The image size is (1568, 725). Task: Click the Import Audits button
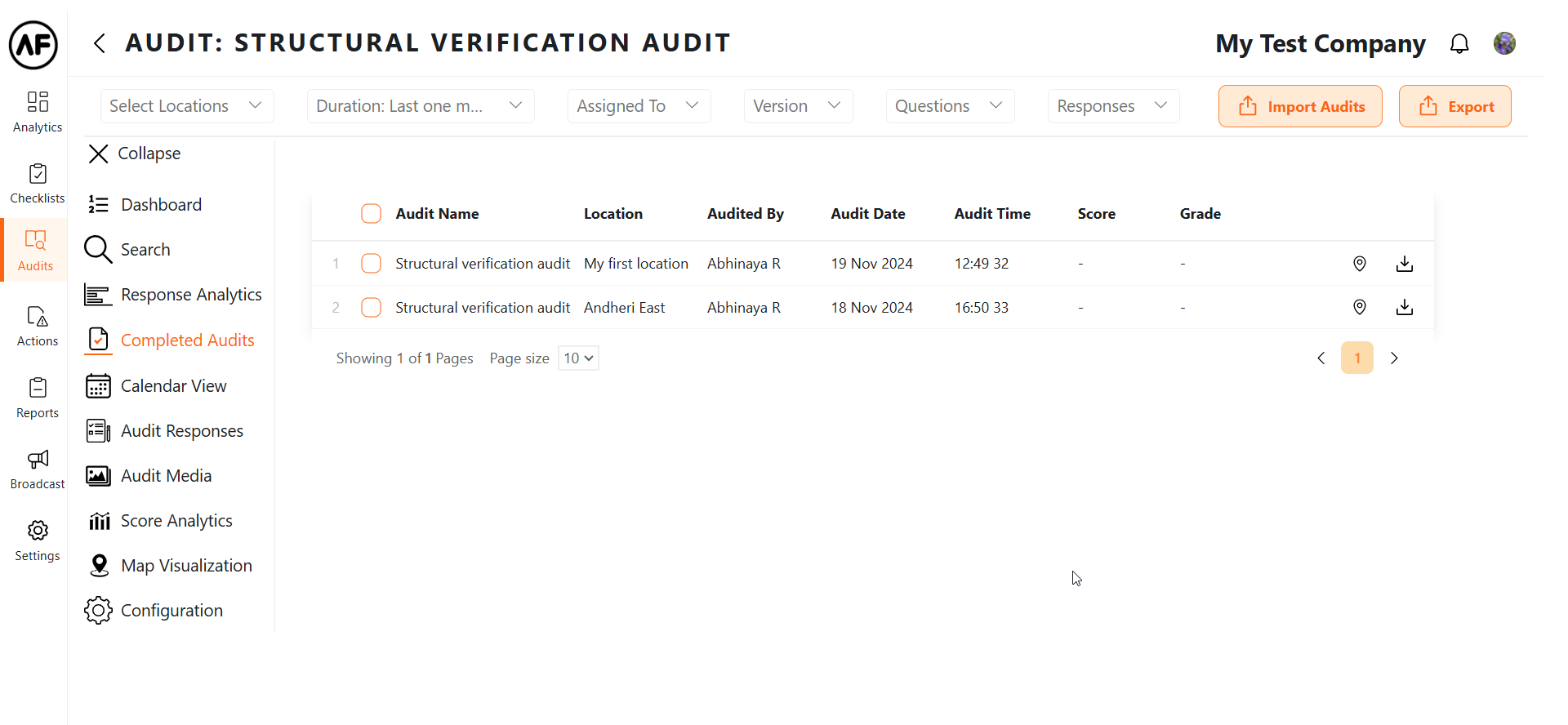click(1299, 106)
